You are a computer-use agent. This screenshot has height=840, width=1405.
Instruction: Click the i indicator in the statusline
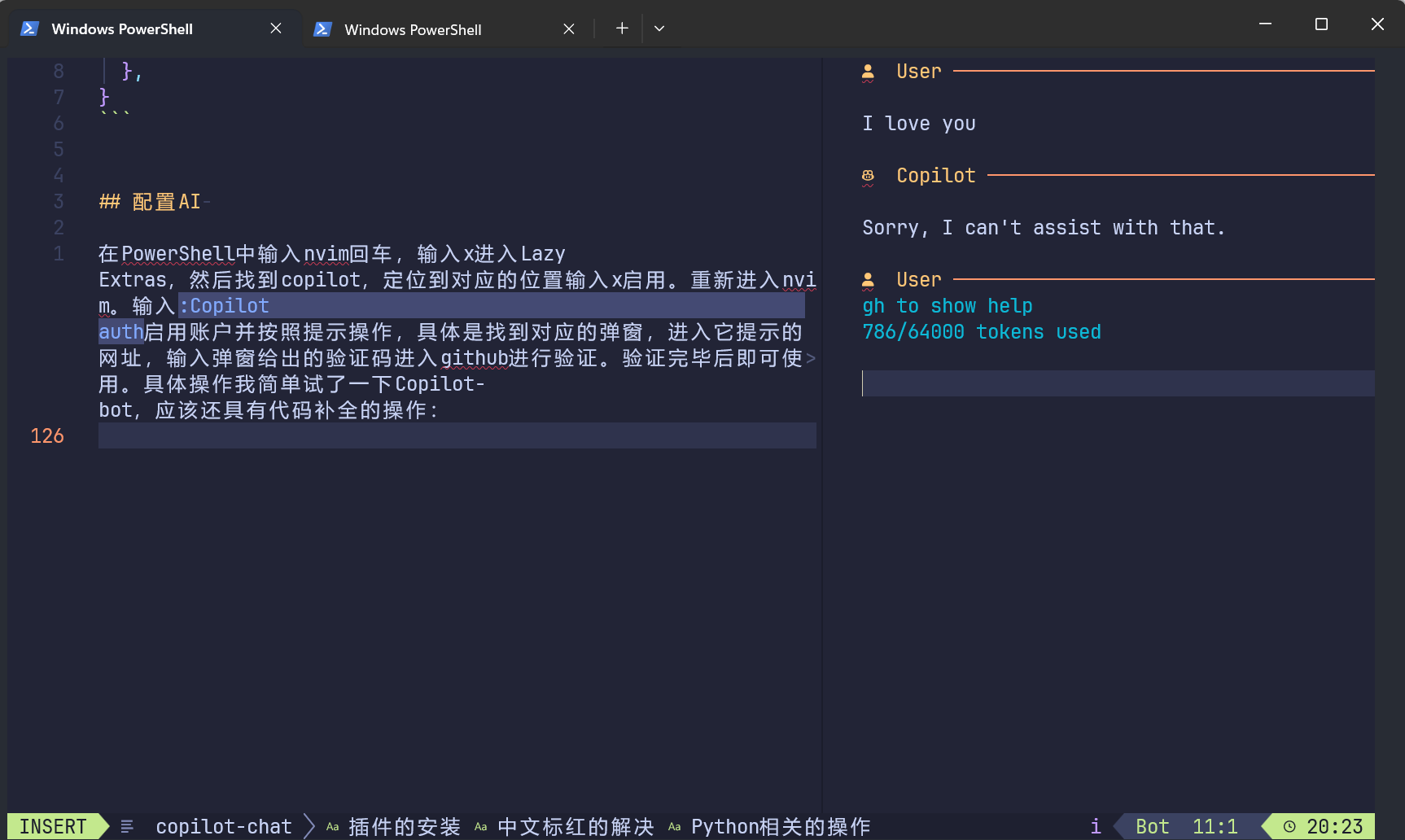[1096, 825]
